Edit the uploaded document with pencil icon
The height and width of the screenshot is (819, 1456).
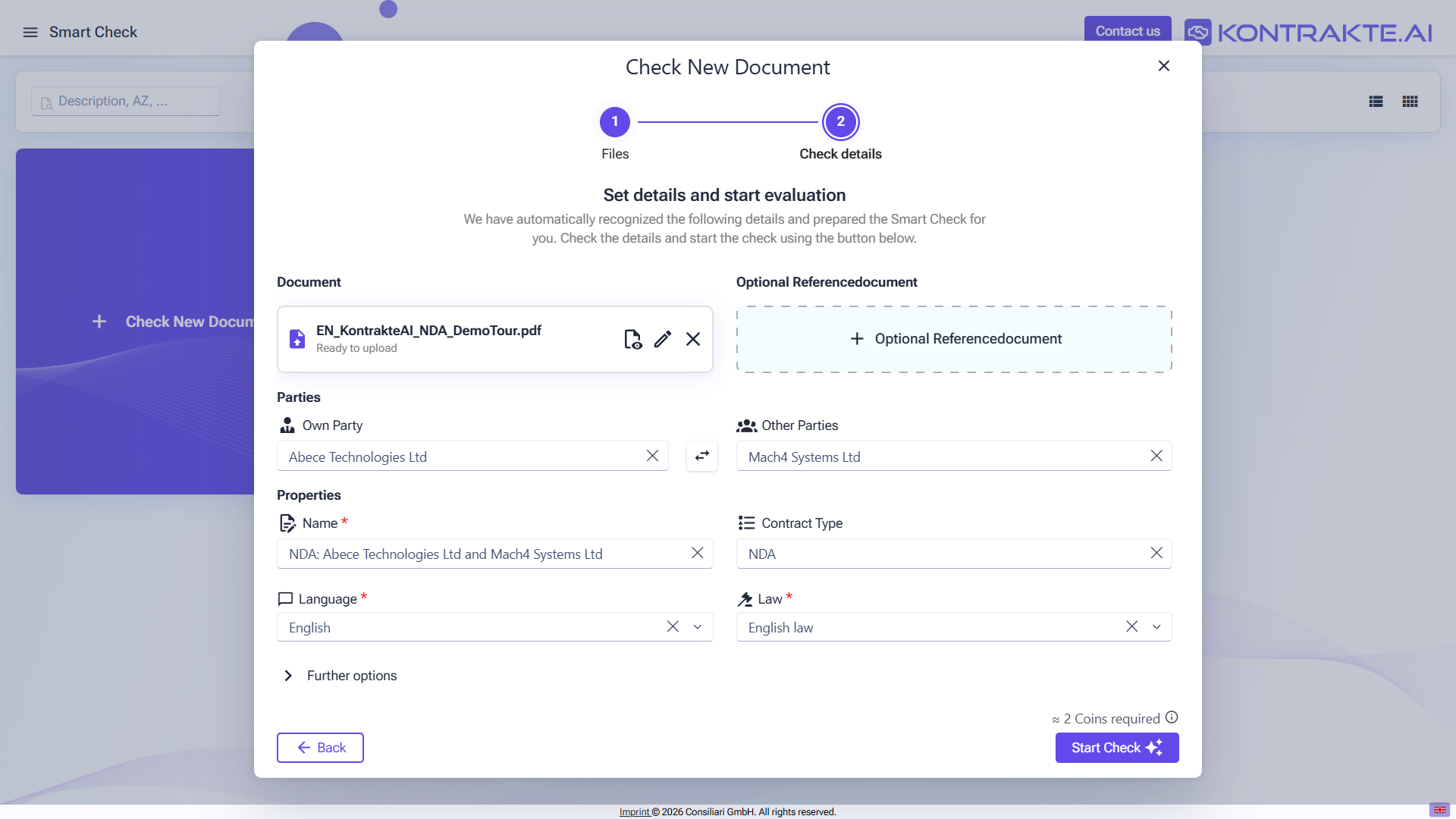coord(663,339)
